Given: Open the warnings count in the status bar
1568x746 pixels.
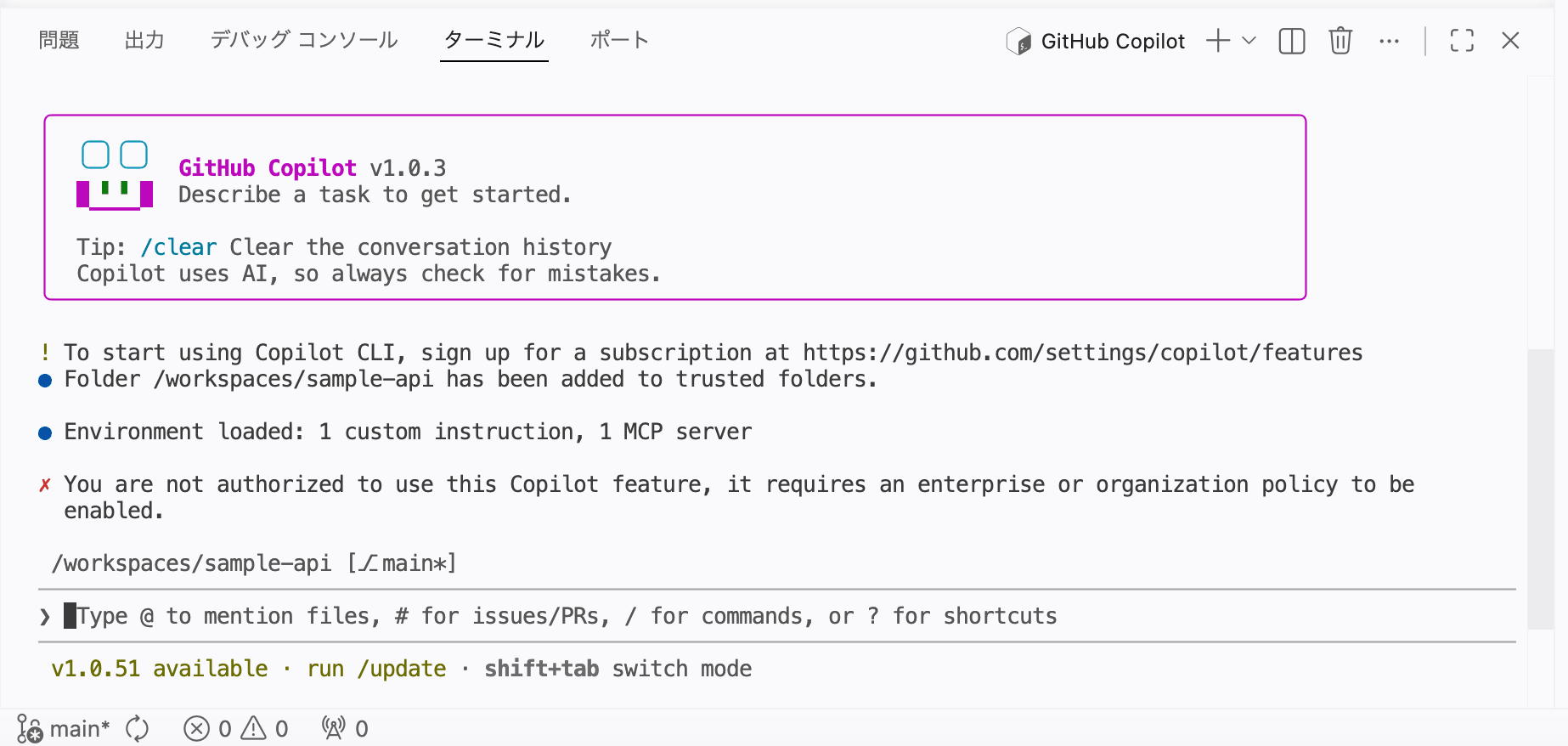Looking at the screenshot, I should [265, 729].
